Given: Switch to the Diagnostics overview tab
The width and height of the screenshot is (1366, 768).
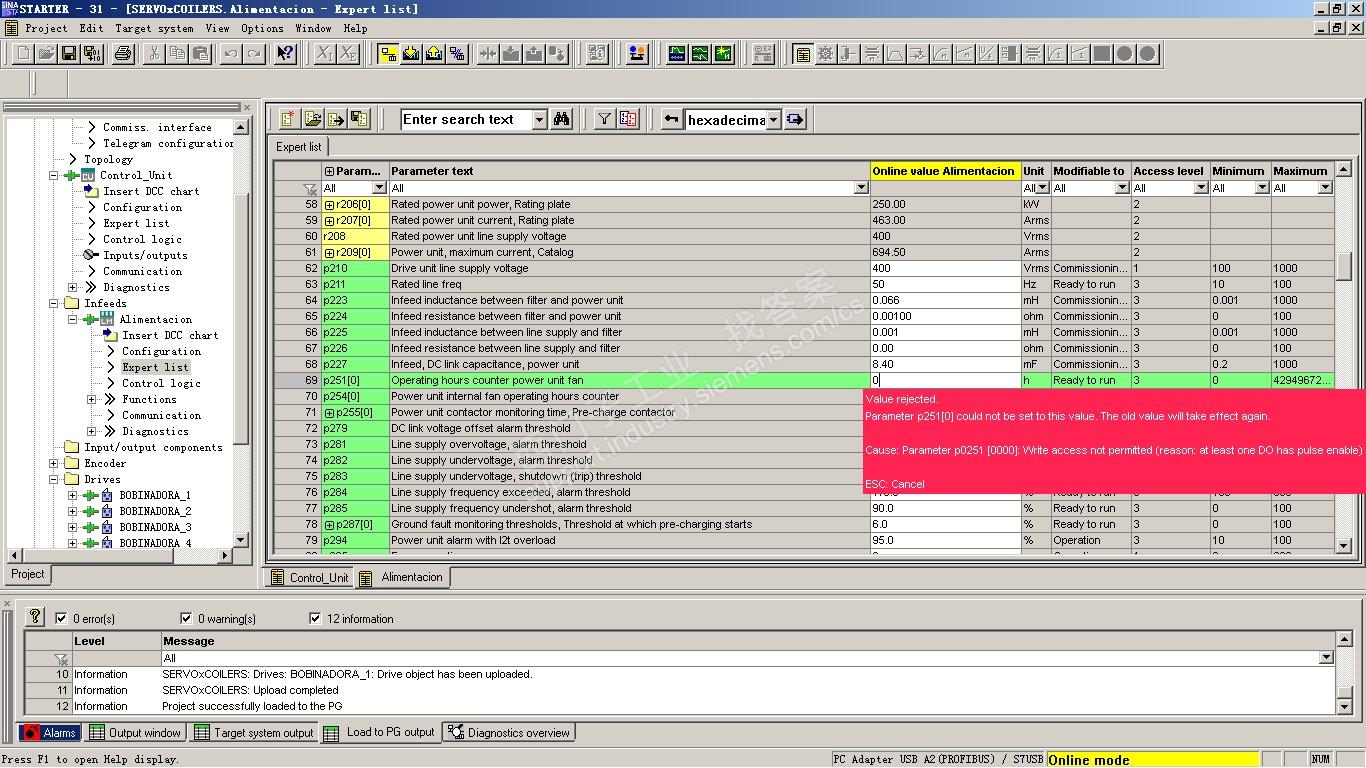Looking at the screenshot, I should (509, 733).
